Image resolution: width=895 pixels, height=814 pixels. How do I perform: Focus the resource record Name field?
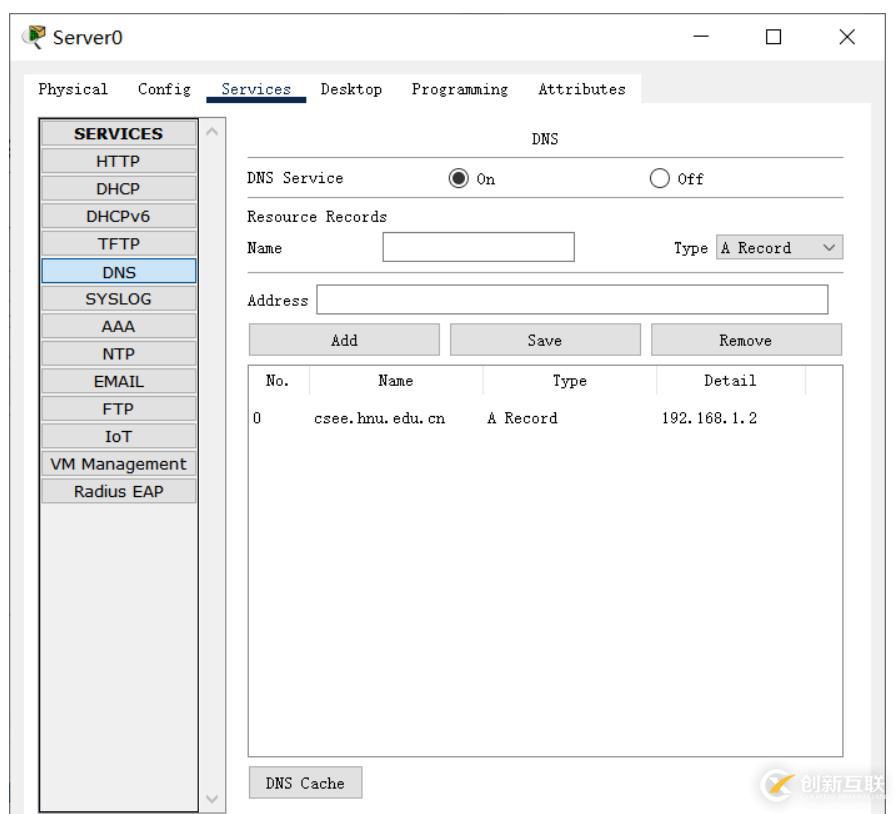[478, 247]
